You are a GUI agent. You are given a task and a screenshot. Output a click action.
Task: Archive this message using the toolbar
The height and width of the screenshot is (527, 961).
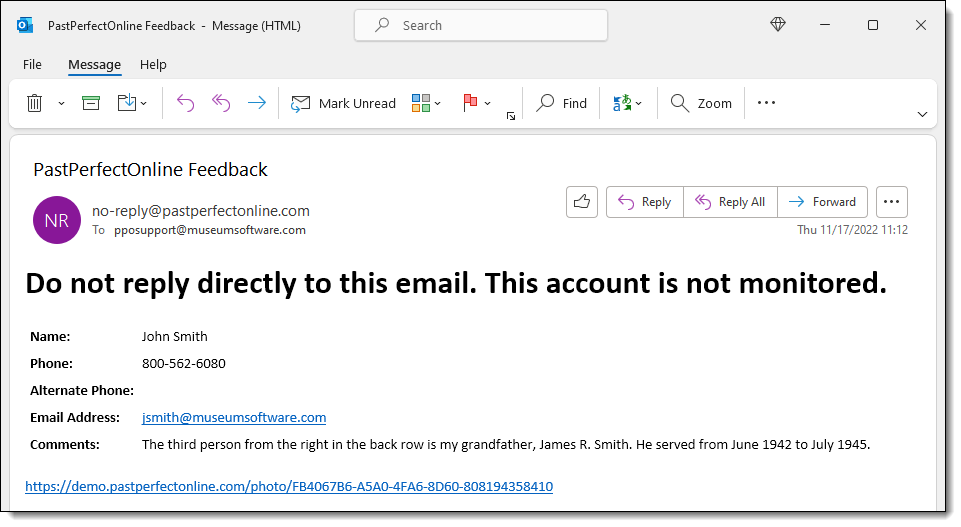click(91, 103)
